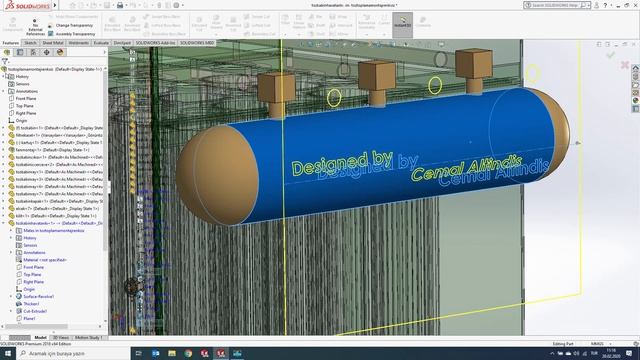Open the PropertyManager panel tab
The image size is (640, 360).
[x=20, y=52]
